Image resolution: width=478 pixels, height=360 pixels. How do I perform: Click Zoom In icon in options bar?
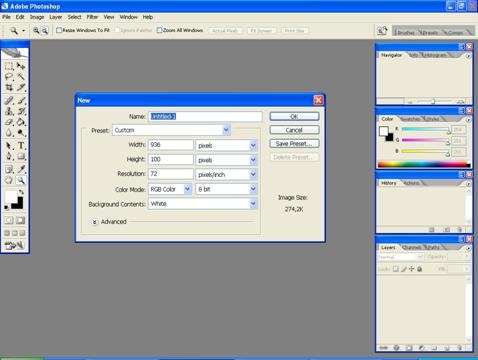pos(36,31)
